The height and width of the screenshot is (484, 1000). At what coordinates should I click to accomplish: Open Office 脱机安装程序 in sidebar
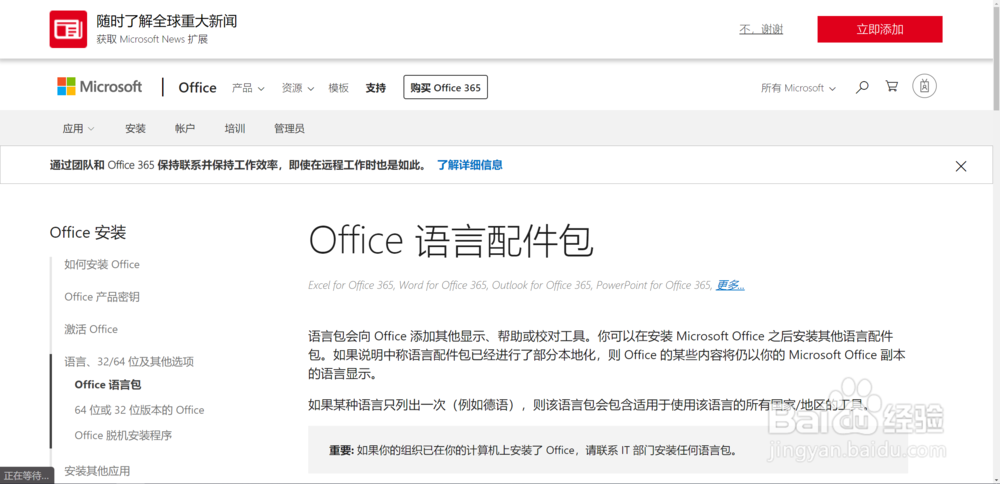click(123, 436)
